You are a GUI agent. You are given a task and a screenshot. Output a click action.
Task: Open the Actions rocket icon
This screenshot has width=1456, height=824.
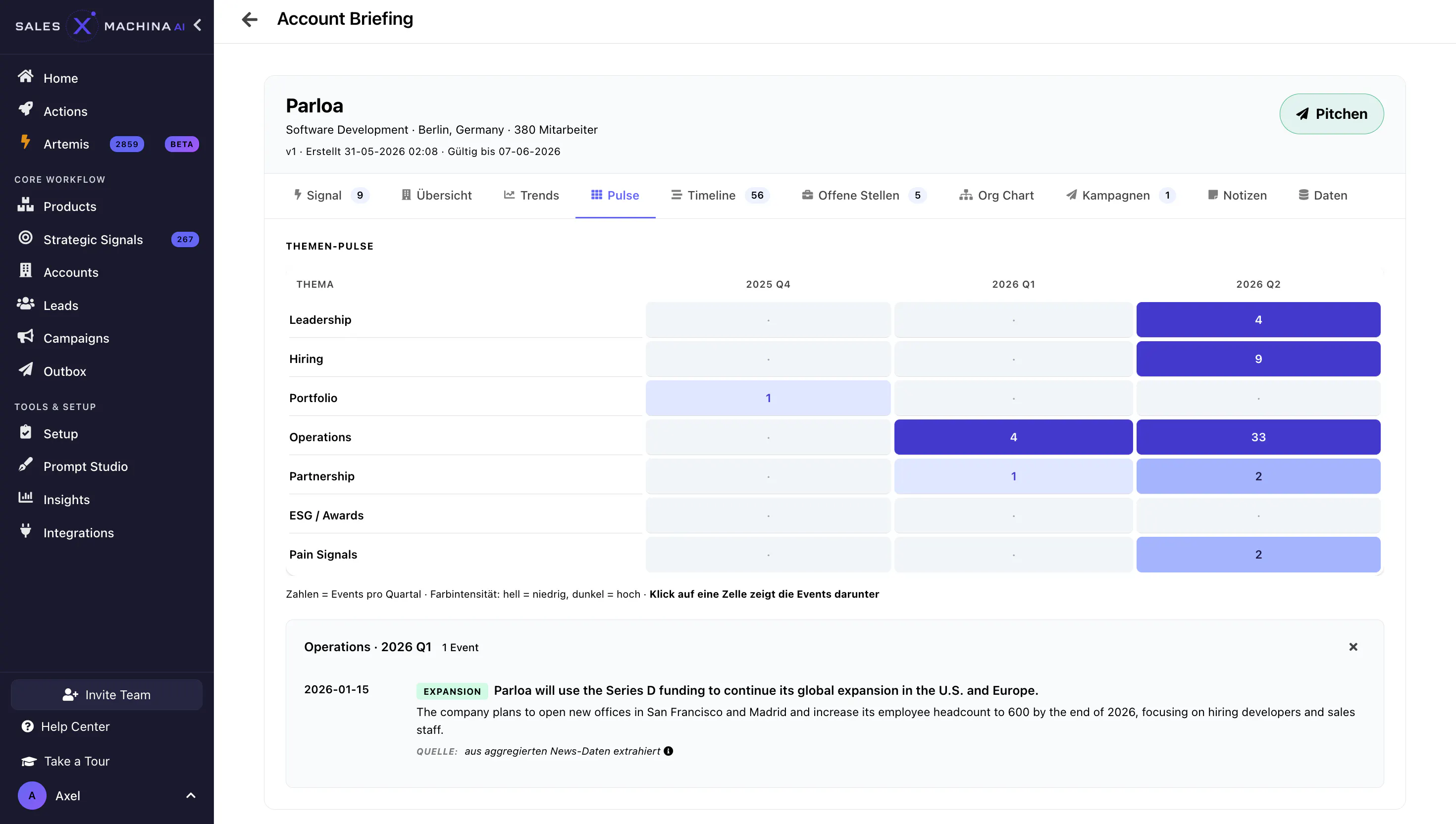pos(25,109)
